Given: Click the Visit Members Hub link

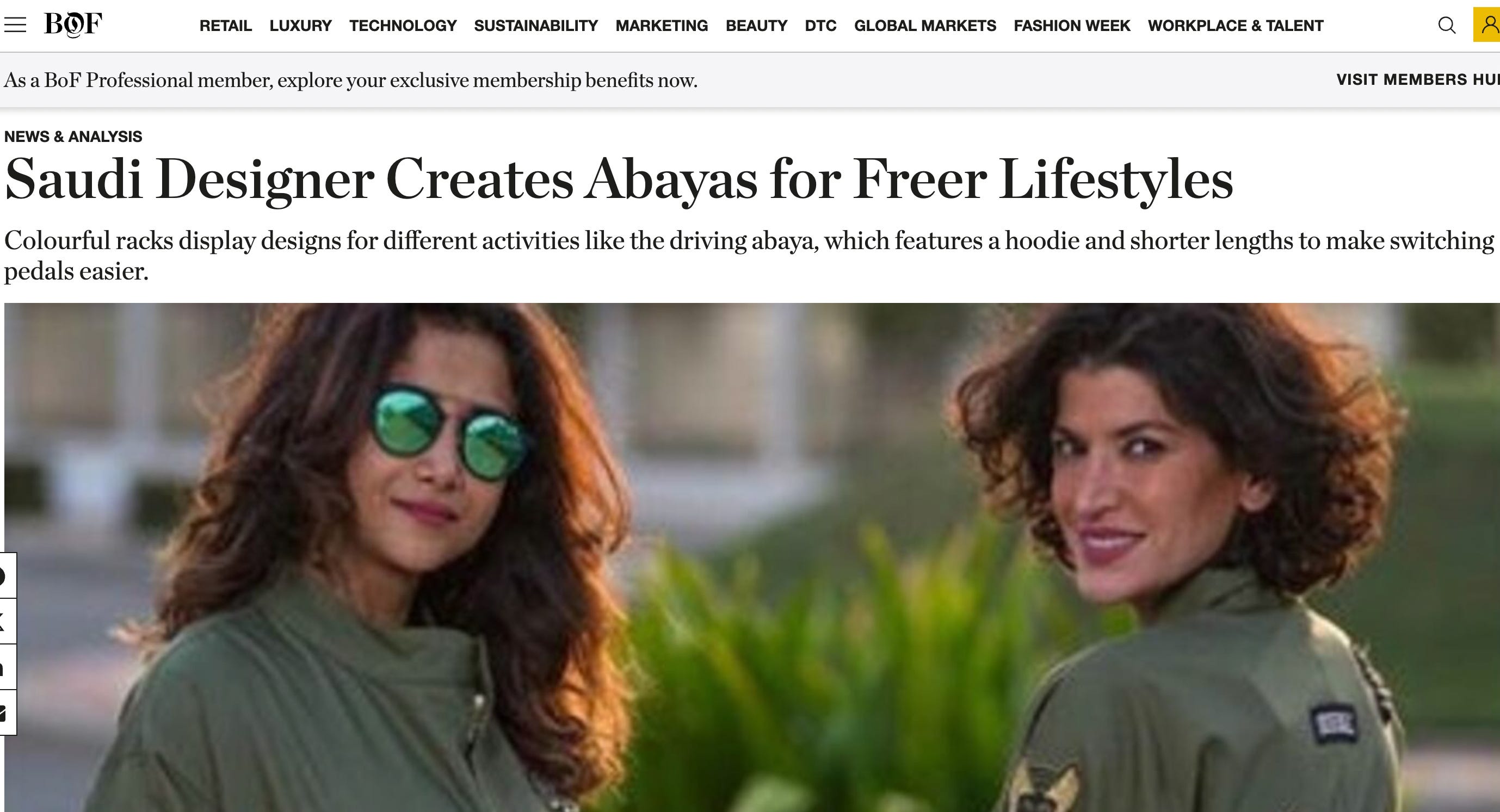Looking at the screenshot, I should [1418, 80].
